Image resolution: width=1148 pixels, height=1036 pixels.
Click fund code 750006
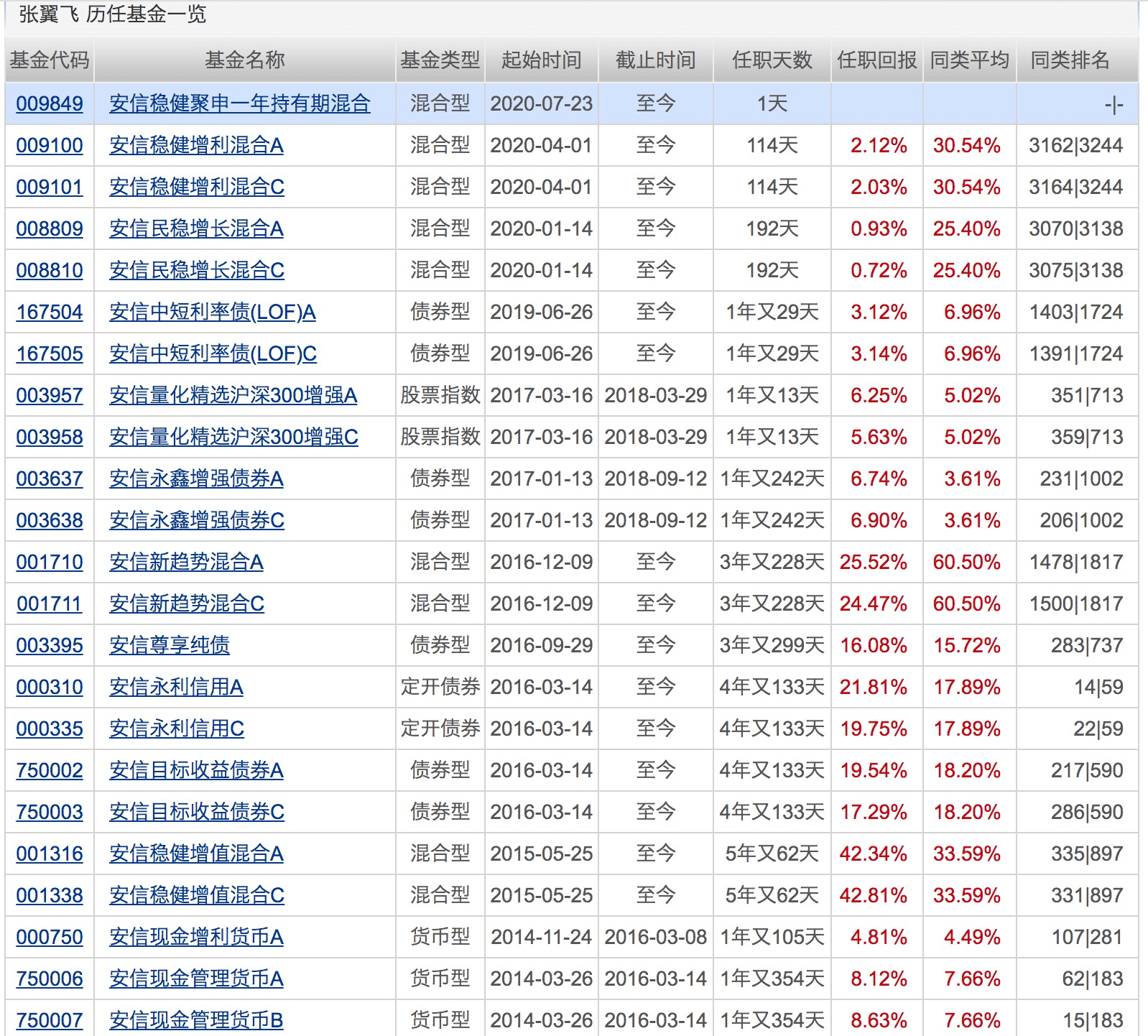tap(50, 979)
